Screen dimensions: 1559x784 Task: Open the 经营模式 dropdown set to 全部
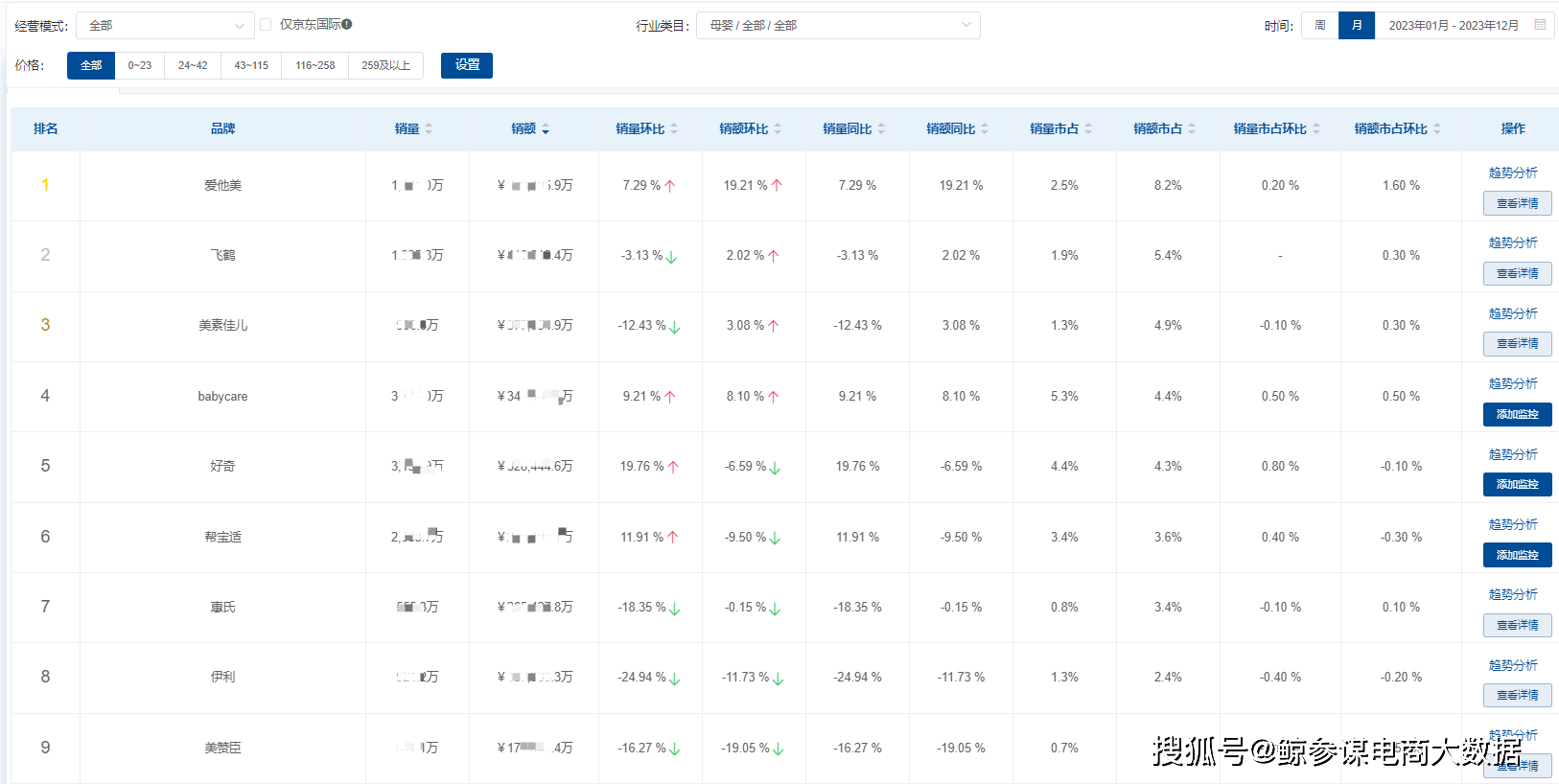165,26
